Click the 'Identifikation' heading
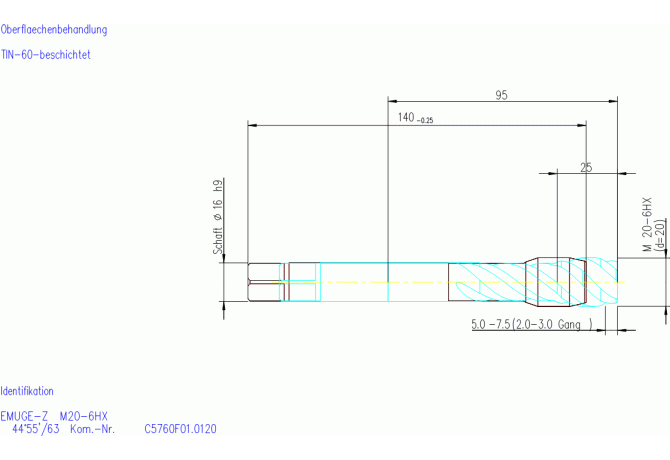The image size is (670, 460). 27,391
